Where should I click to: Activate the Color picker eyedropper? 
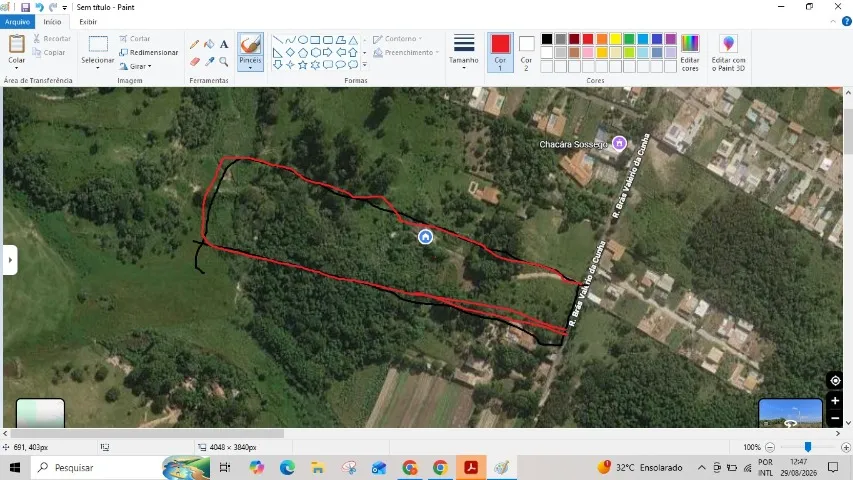pos(209,61)
